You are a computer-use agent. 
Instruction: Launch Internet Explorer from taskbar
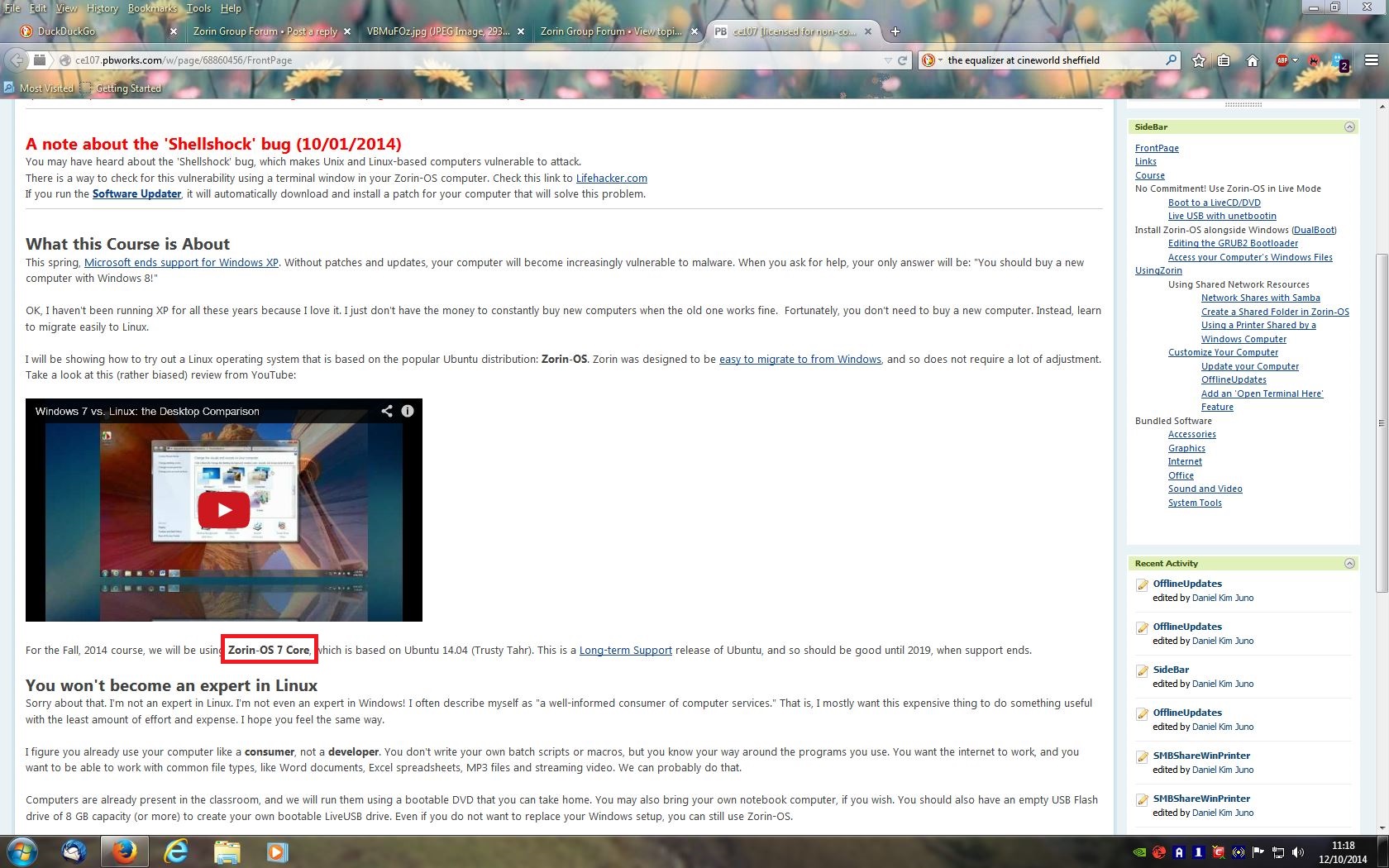(176, 851)
